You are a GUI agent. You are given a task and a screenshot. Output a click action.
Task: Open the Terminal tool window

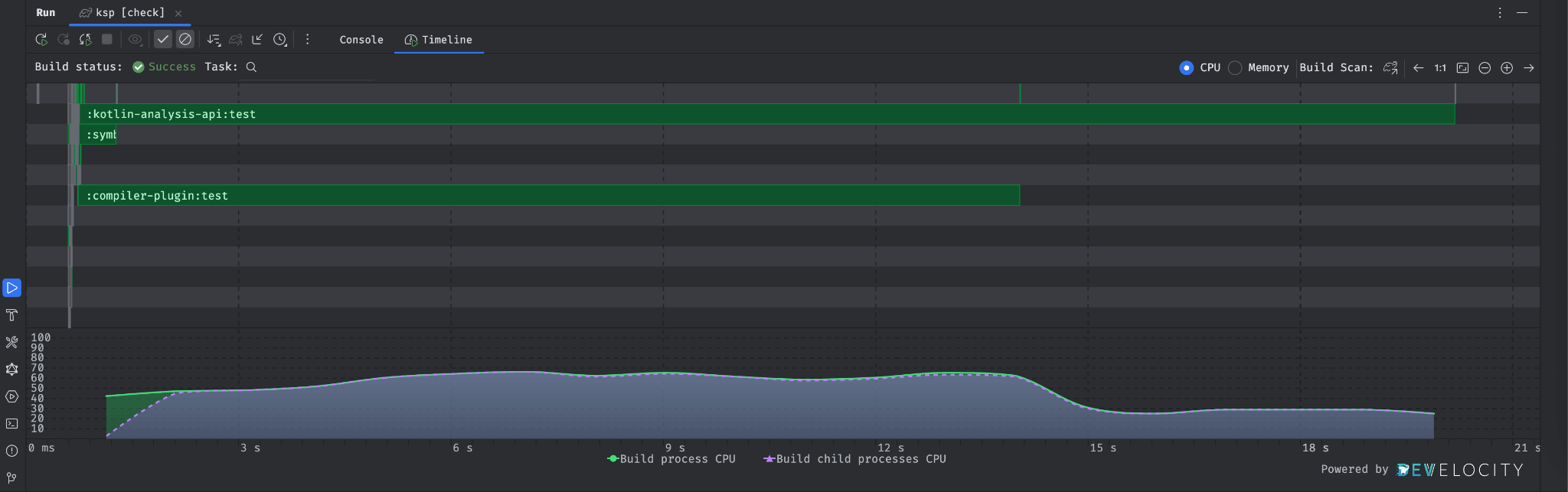12,424
